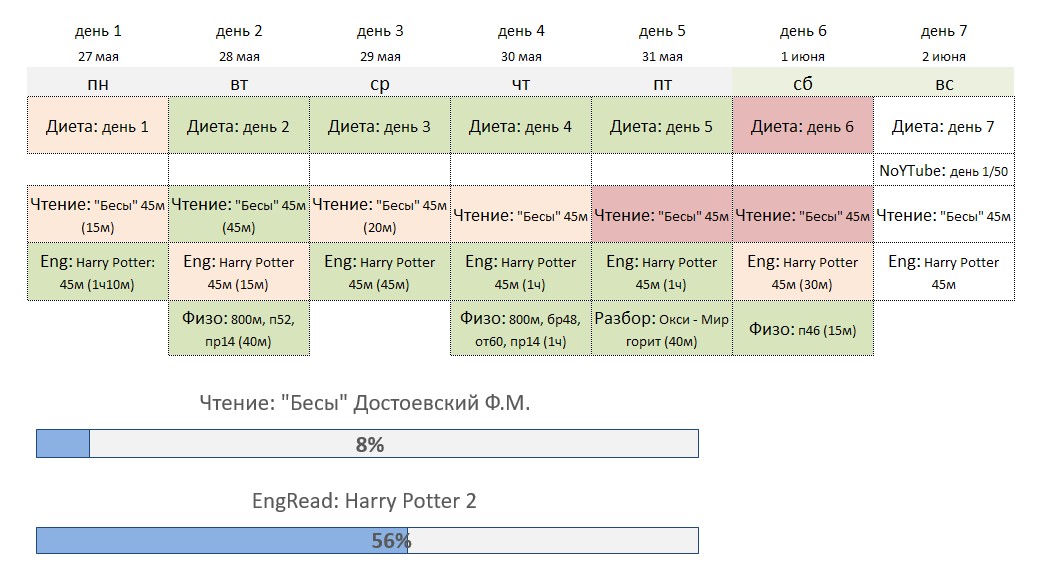Select the Физо: п46 (15м) cell
This screenshot has height=581, width=1038.
(803, 329)
